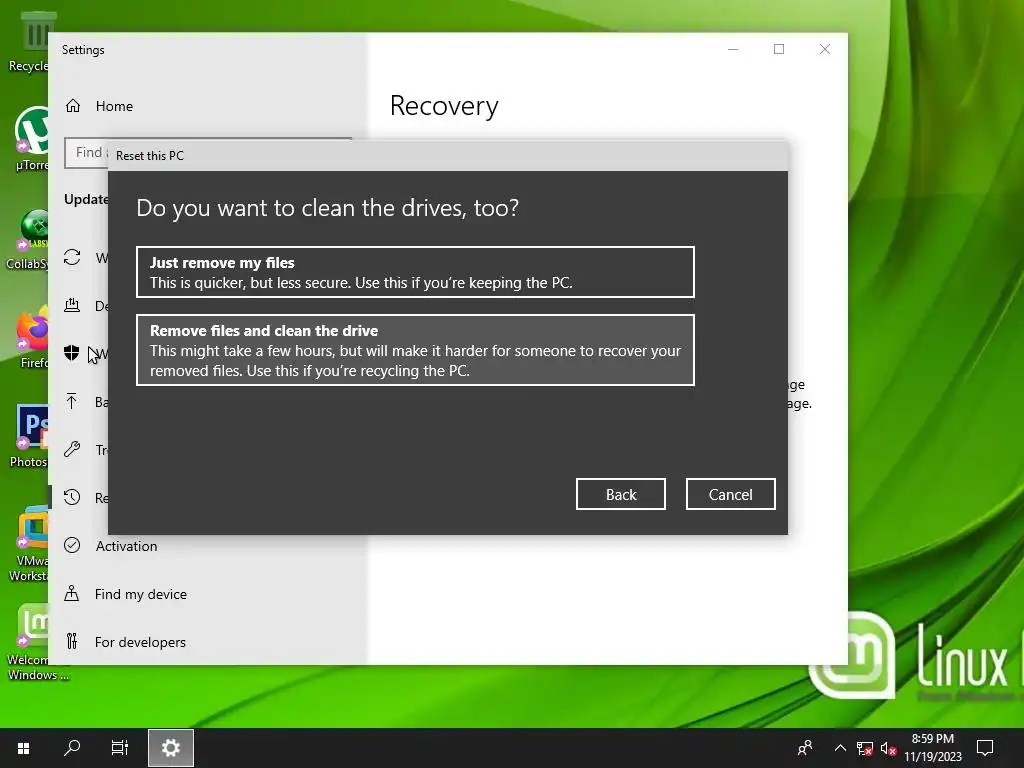Screen dimensions: 1024x768
Task: Click the volume speaker tray icon
Action: (888, 748)
